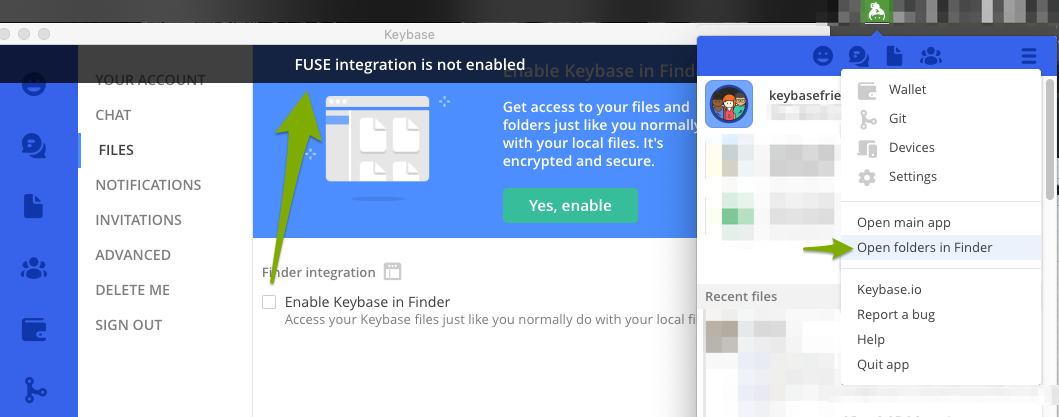The width and height of the screenshot is (1059, 417).
Task: Select 'Open folders in Finder' entry
Action: 941,247
